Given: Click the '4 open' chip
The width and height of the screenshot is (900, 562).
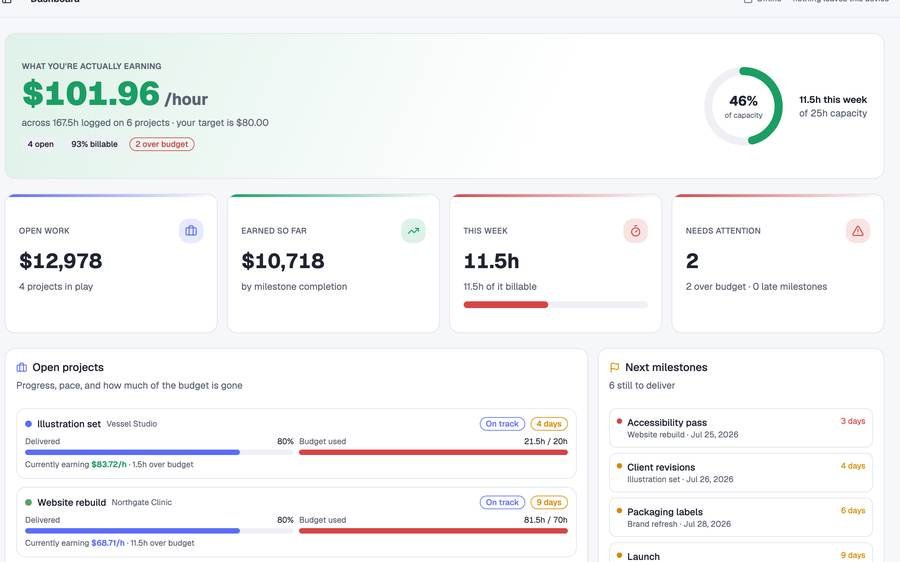Looking at the screenshot, I should [41, 144].
